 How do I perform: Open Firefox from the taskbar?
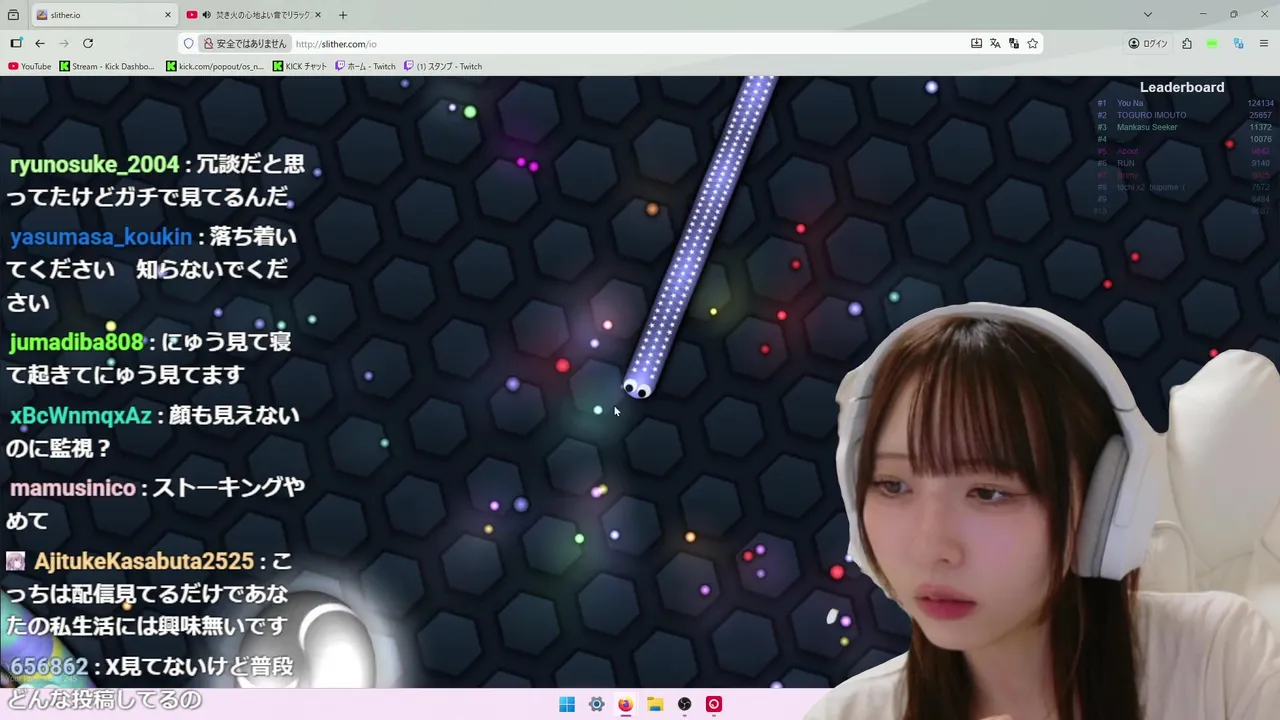tap(625, 704)
